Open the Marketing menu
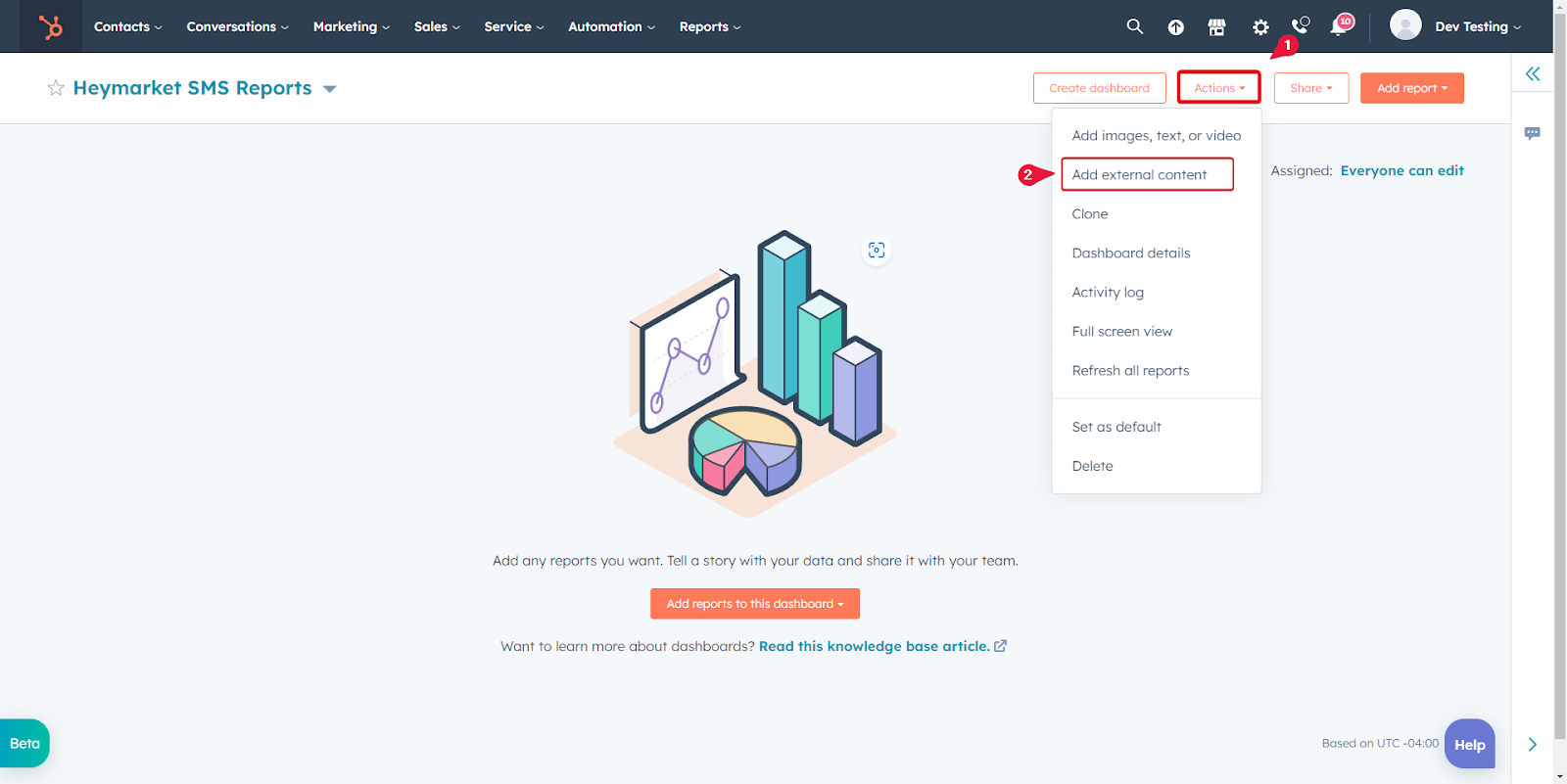The height and width of the screenshot is (784, 1567). [352, 26]
